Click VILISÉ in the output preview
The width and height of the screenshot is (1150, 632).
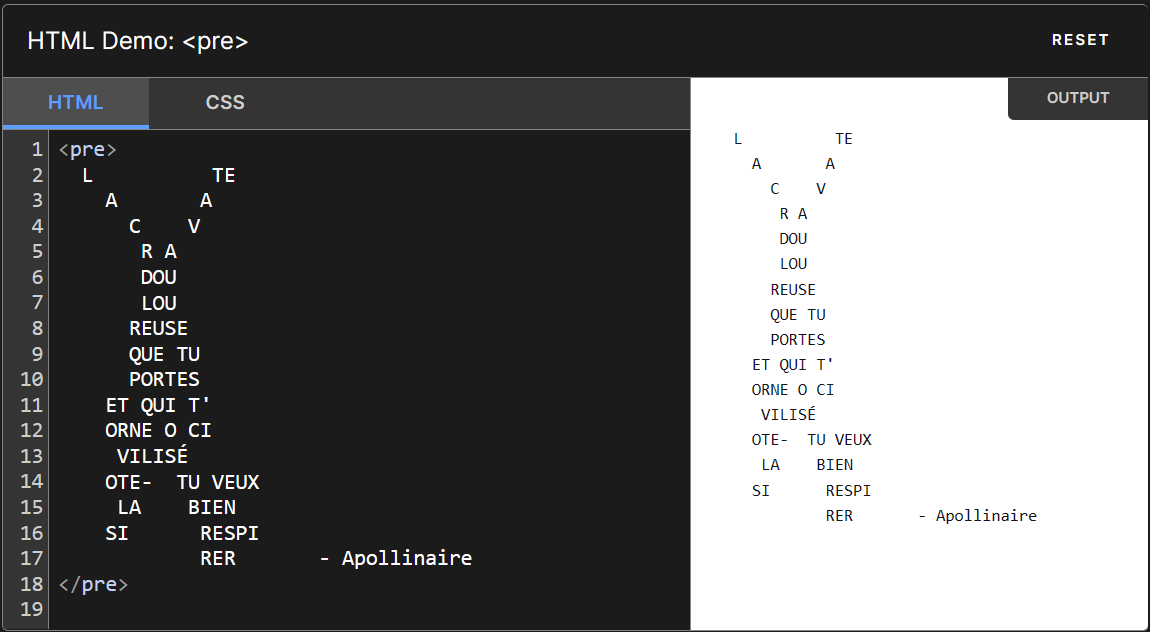pyautogui.click(x=788, y=414)
